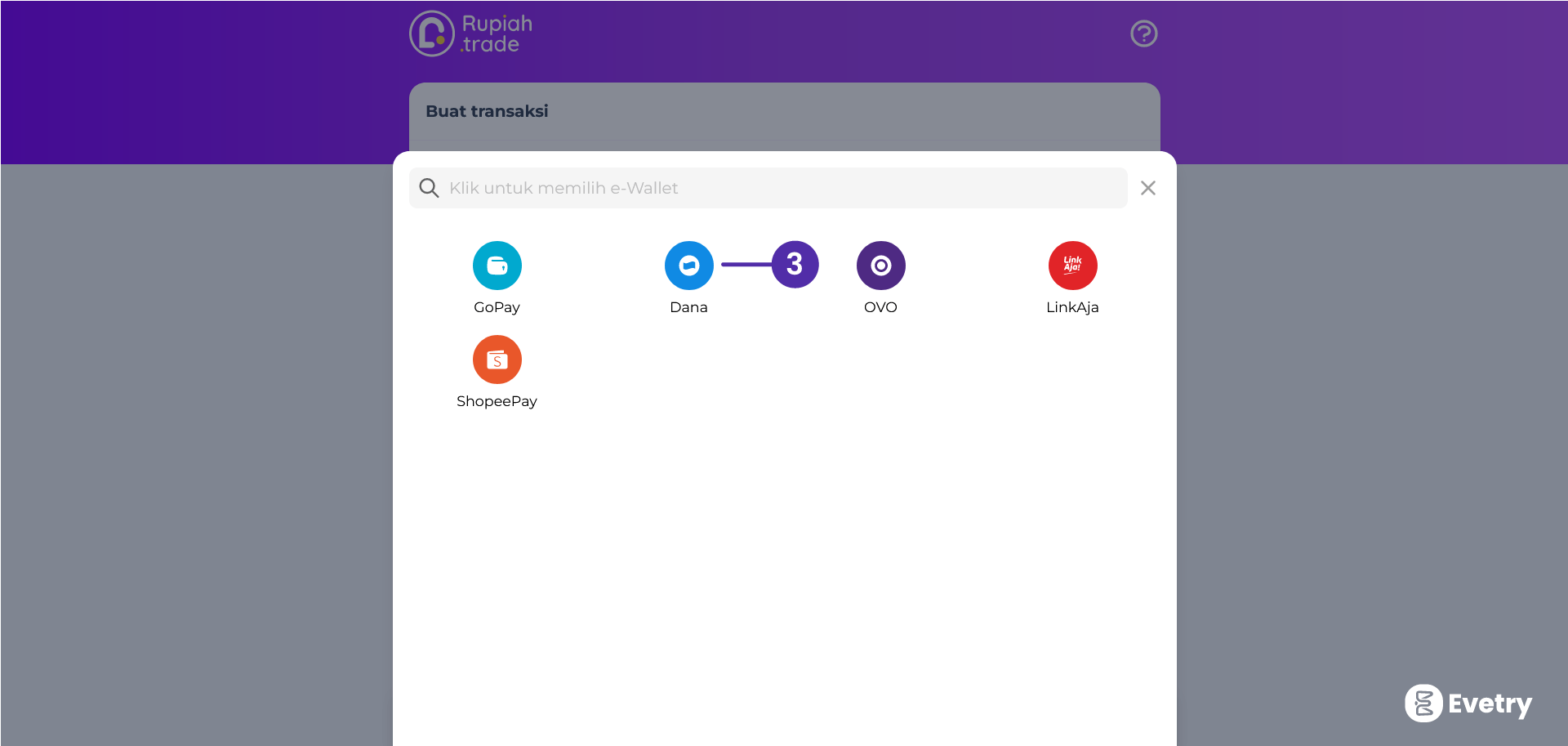The height and width of the screenshot is (746, 1568).
Task: Select the red LinkAja icon
Action: (x=1072, y=266)
